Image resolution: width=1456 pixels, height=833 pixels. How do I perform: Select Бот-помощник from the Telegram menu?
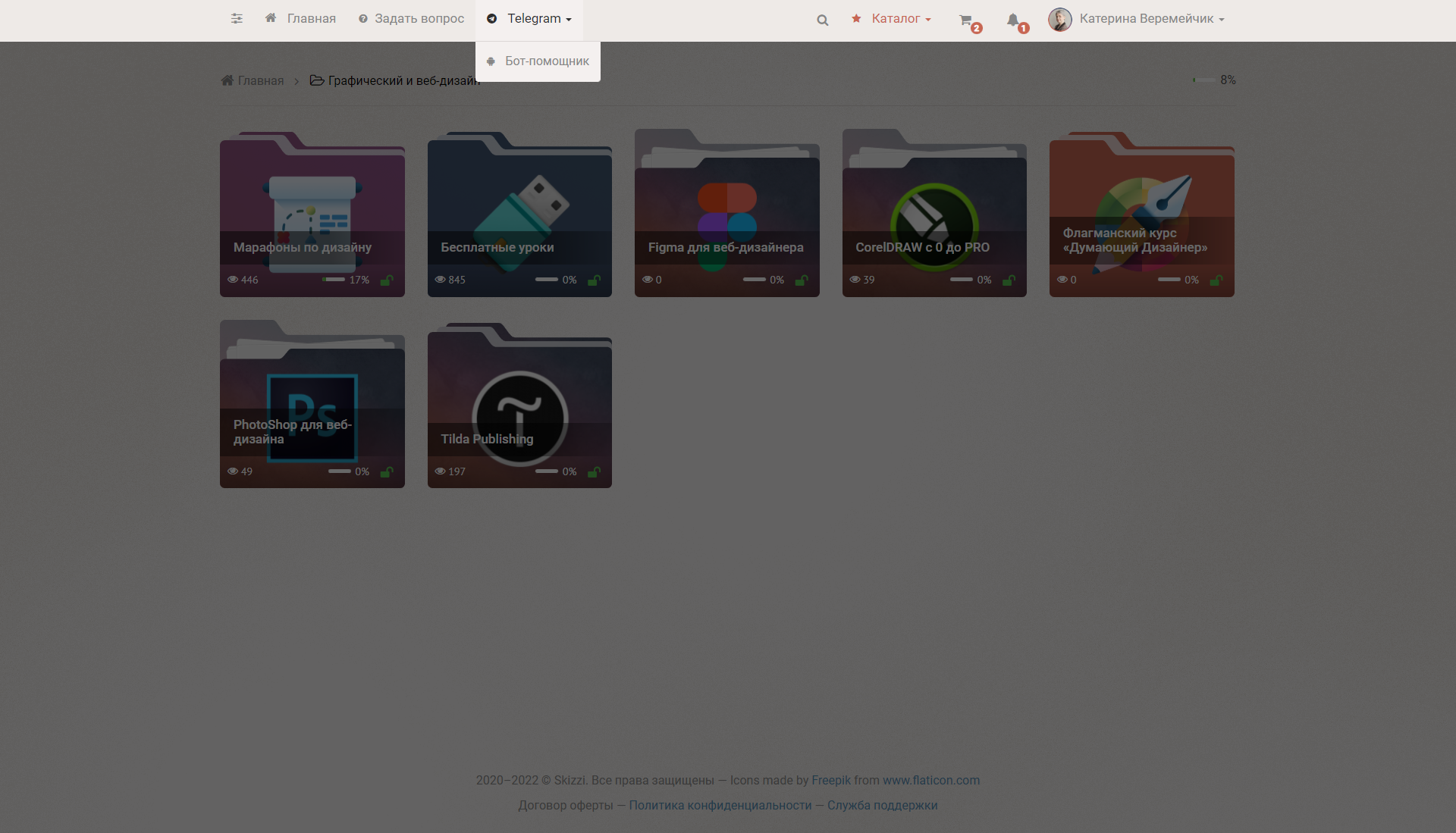click(x=538, y=61)
